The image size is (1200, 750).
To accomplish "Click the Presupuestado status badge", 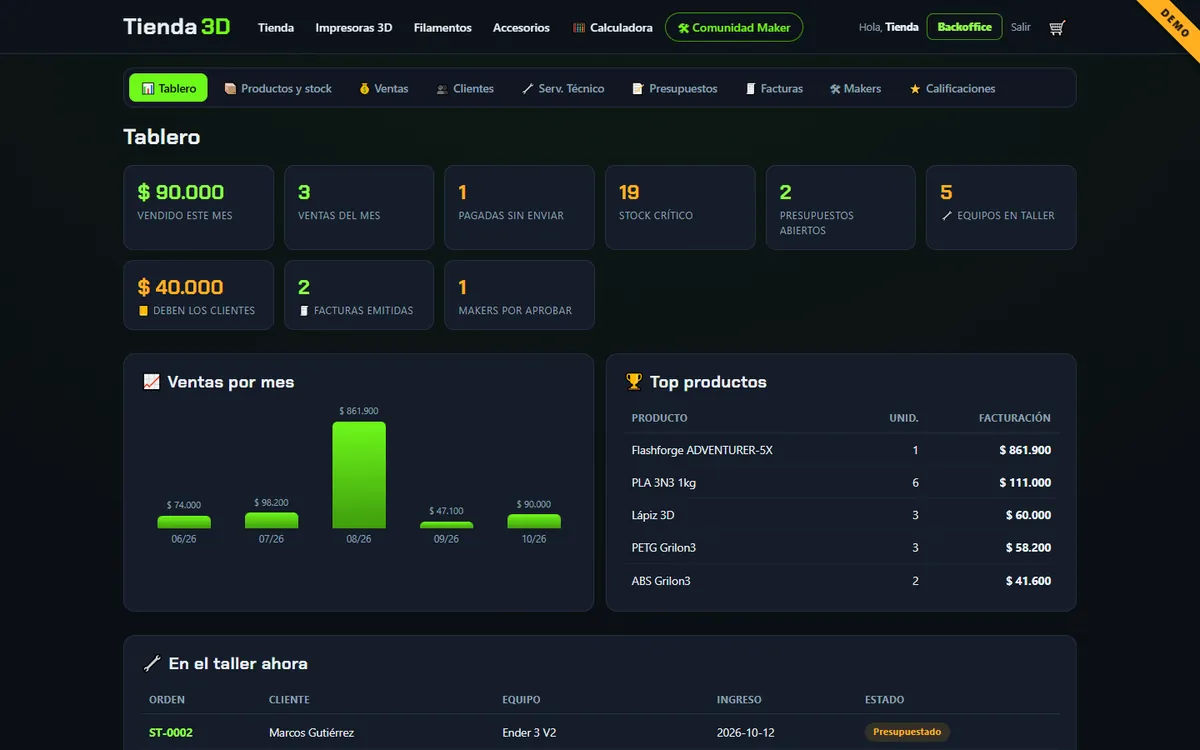I will click(x=907, y=732).
